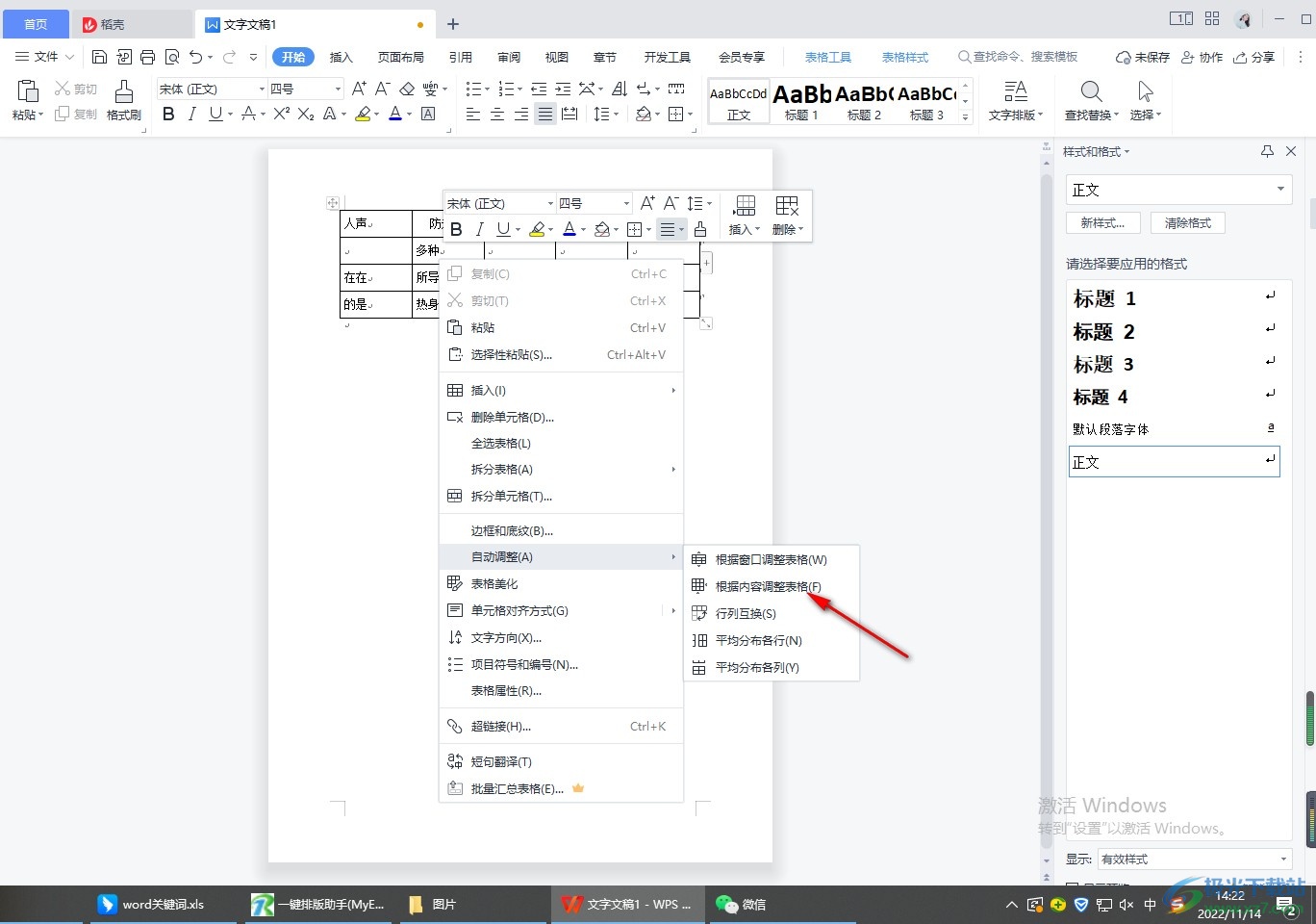
Task: Increase font size in the ribbon
Action: tap(359, 89)
